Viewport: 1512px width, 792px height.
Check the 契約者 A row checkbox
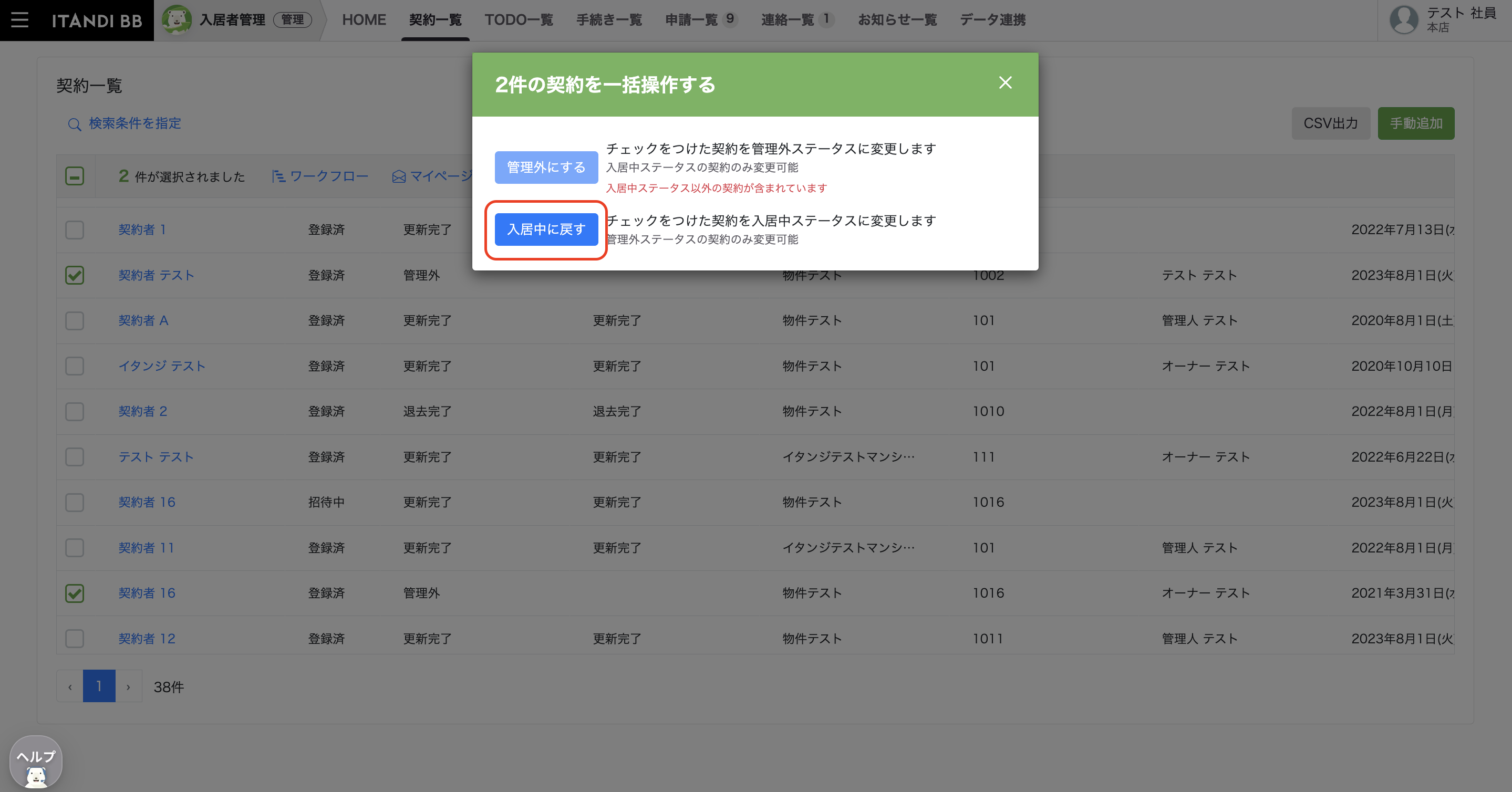[x=75, y=320]
